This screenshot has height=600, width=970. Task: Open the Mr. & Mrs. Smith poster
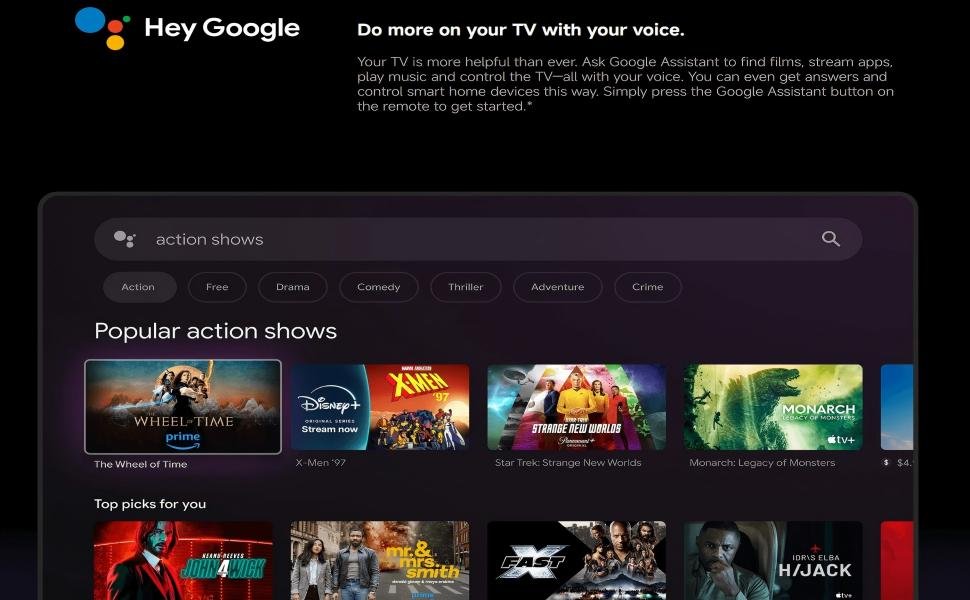[x=380, y=560]
